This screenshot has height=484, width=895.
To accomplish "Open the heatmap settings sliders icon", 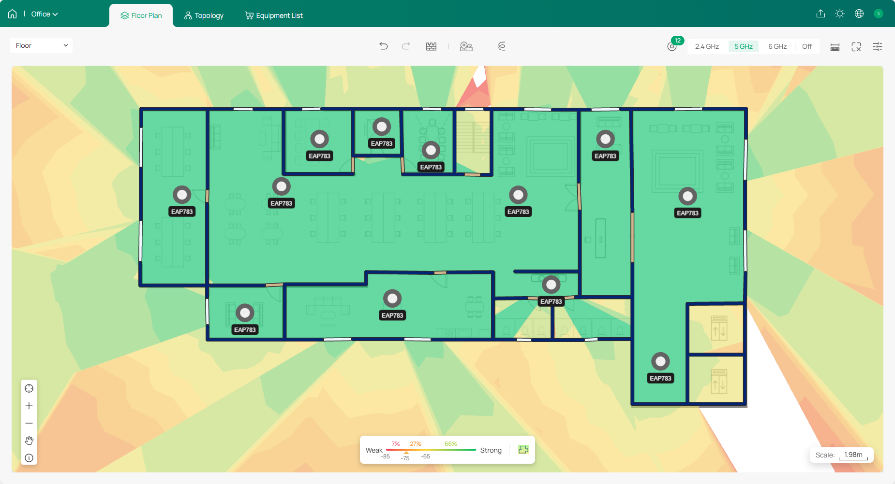I will [x=877, y=46].
